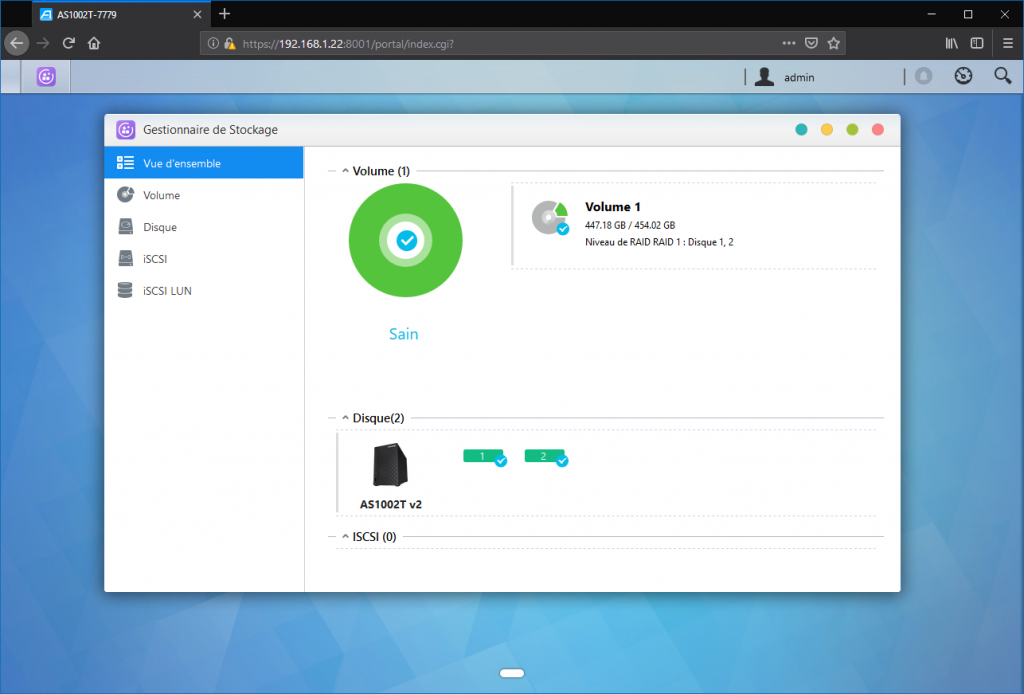Click the admin user profile icon
The height and width of the screenshot is (694, 1024).
(764, 76)
